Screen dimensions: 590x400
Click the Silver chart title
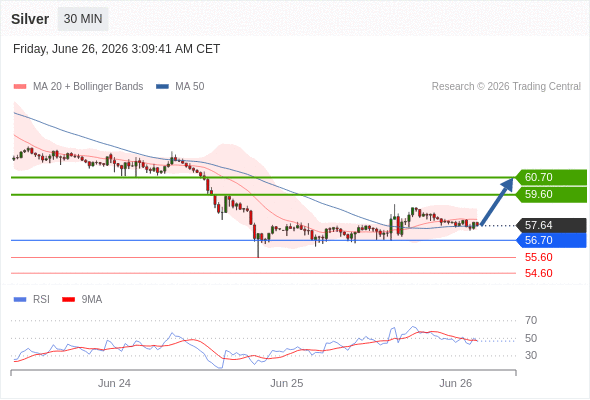coord(30,19)
